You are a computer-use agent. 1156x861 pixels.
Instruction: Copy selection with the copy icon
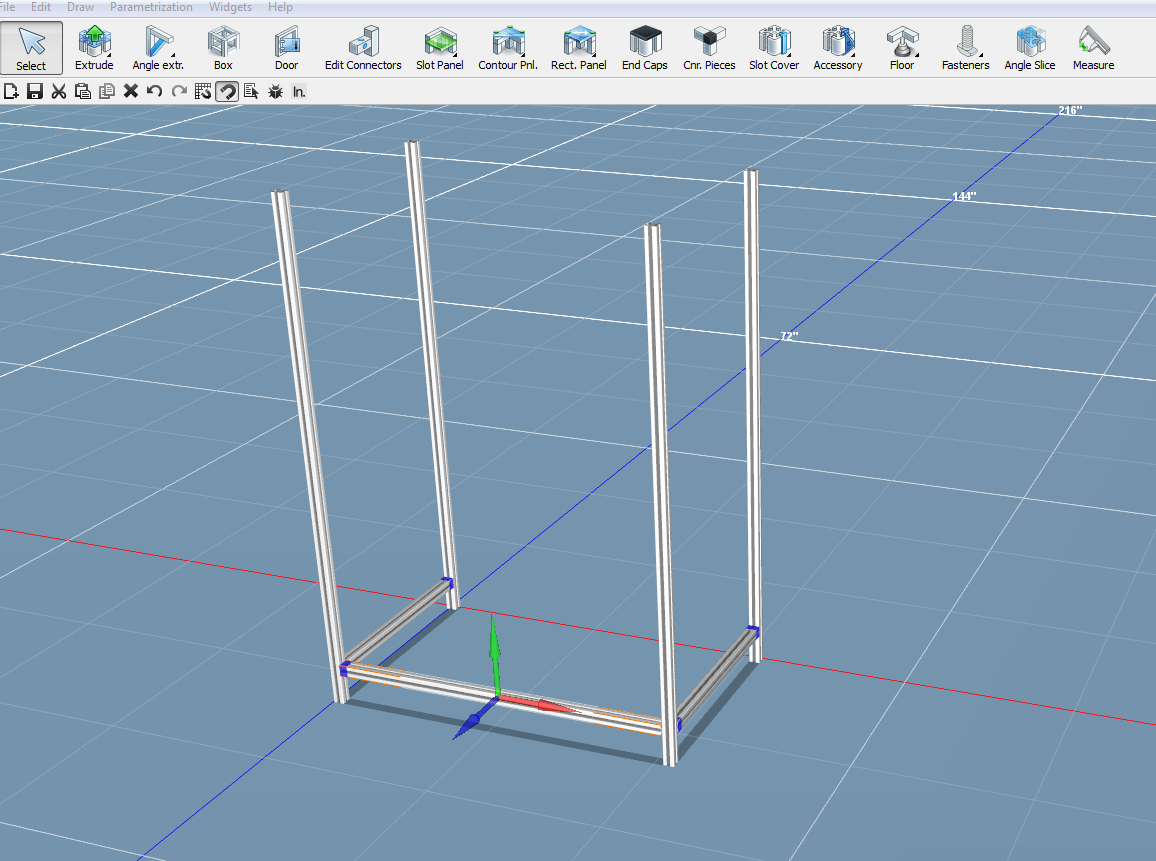[x=107, y=91]
